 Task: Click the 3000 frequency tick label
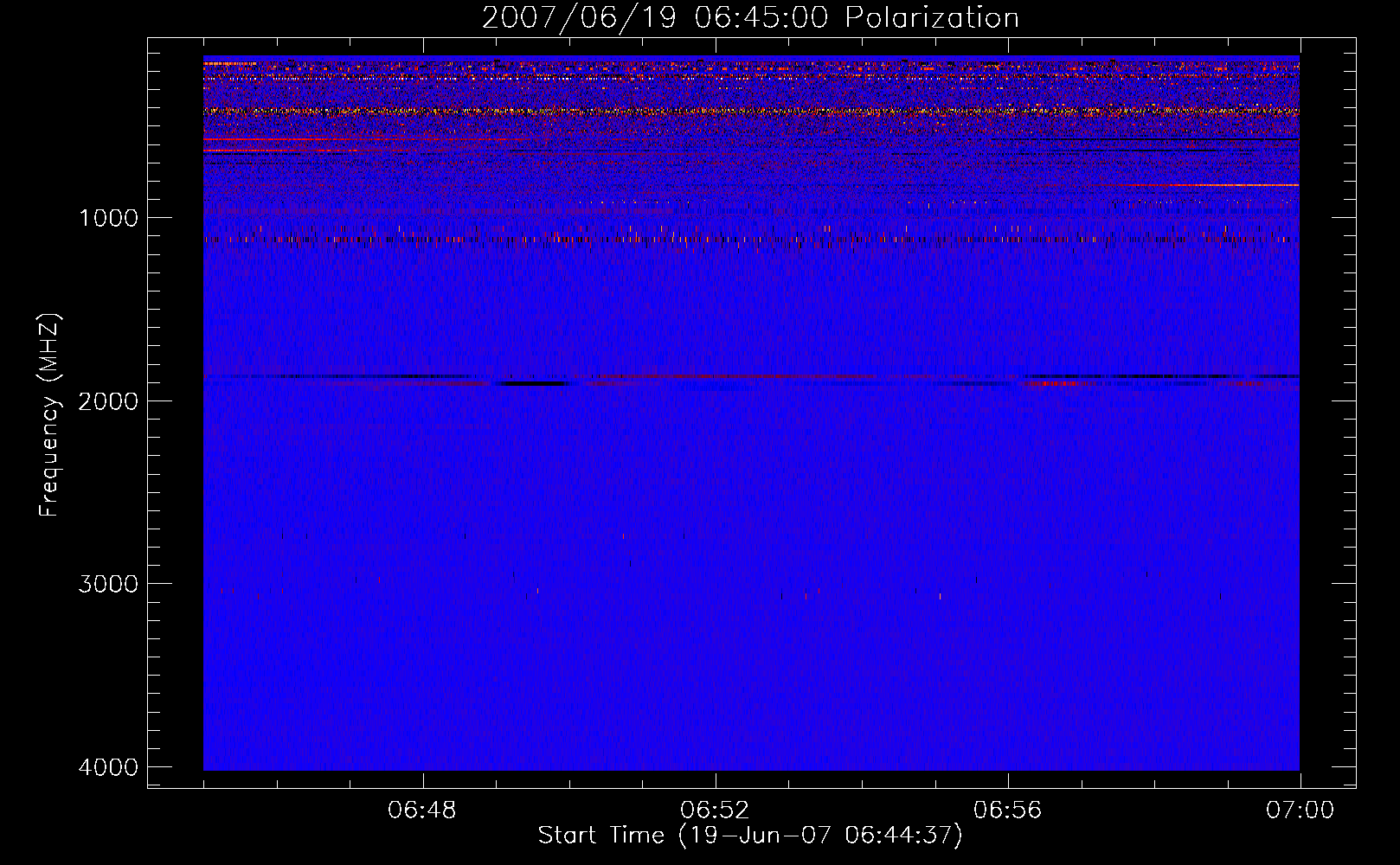coord(108,584)
